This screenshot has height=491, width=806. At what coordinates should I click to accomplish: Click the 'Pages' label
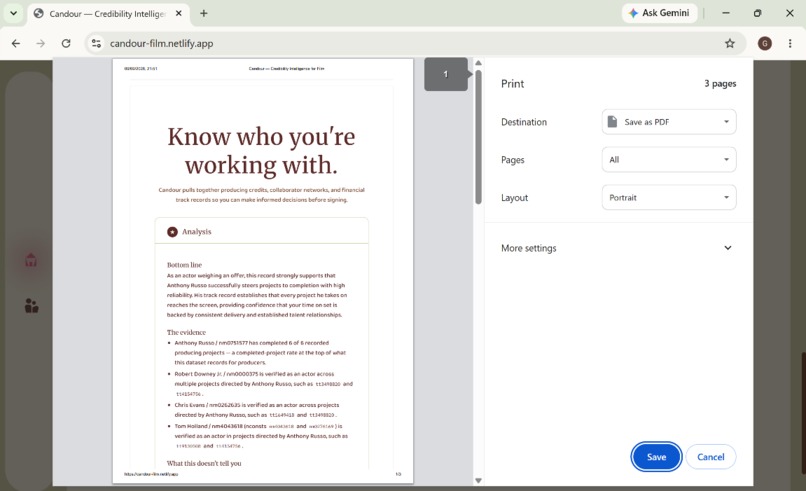tap(512, 160)
